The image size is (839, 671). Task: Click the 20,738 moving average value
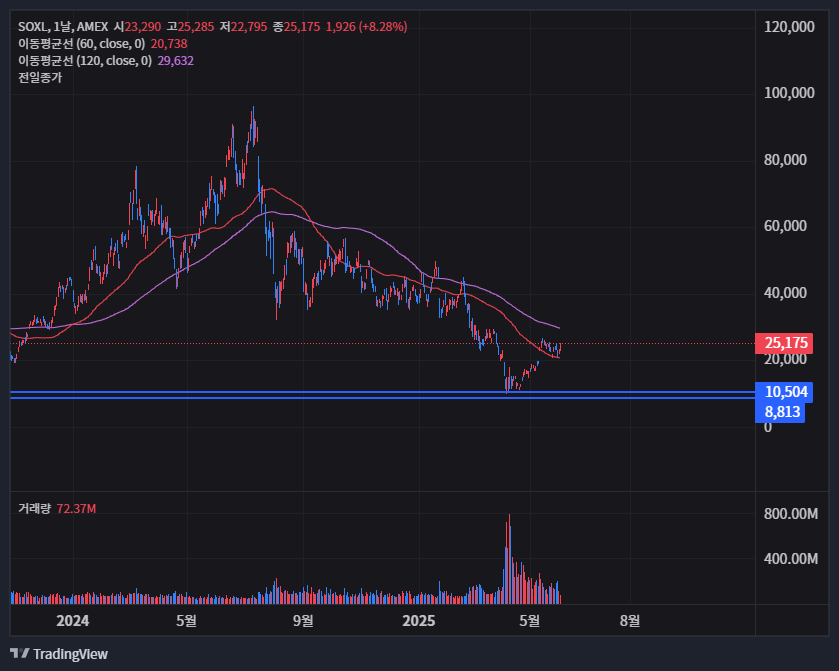(169, 44)
